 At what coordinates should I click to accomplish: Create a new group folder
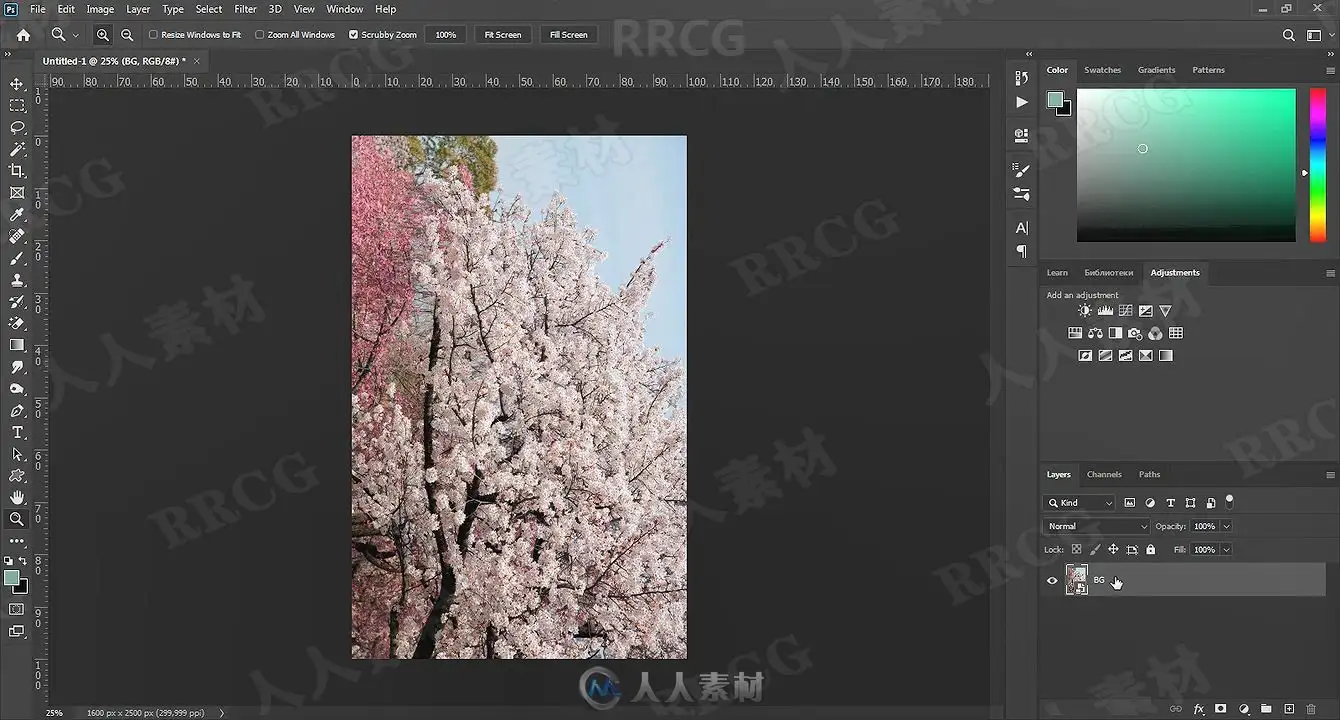[1266, 709]
